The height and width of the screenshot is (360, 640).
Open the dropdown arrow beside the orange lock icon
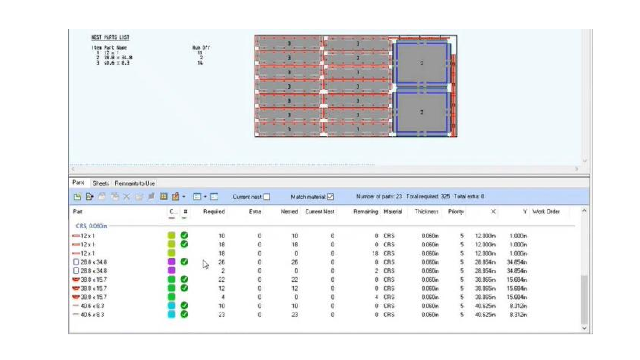point(184,197)
